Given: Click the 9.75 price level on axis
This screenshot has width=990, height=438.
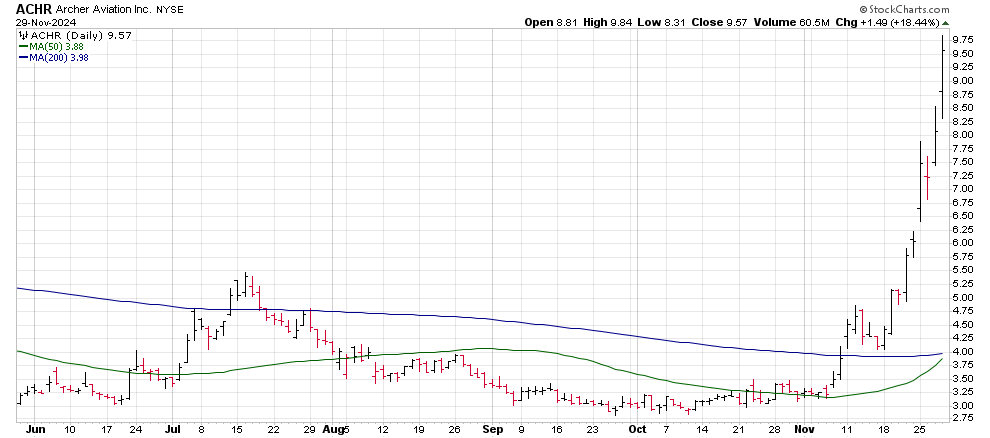Looking at the screenshot, I should click(963, 40).
